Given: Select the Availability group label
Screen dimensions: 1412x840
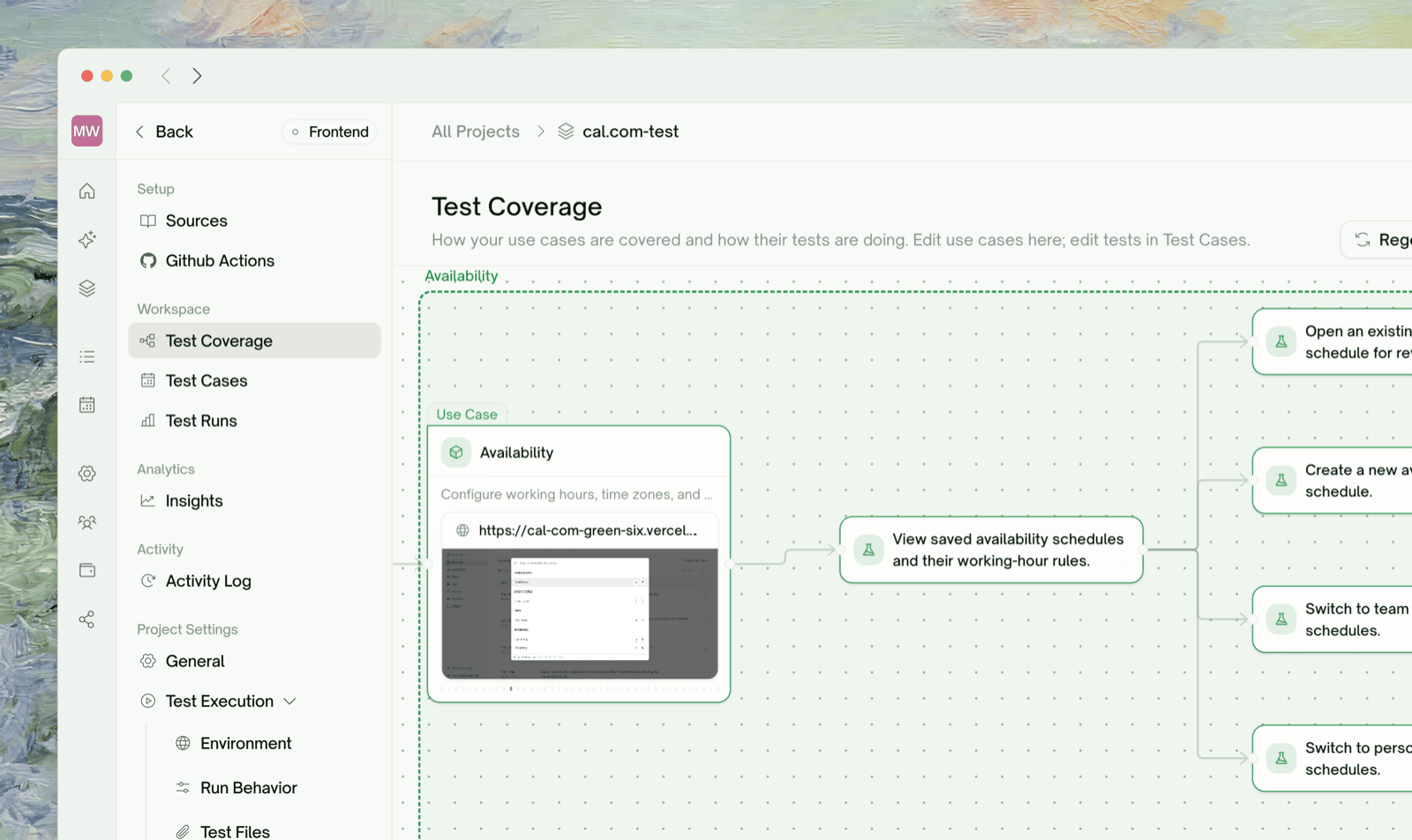Looking at the screenshot, I should [x=462, y=275].
